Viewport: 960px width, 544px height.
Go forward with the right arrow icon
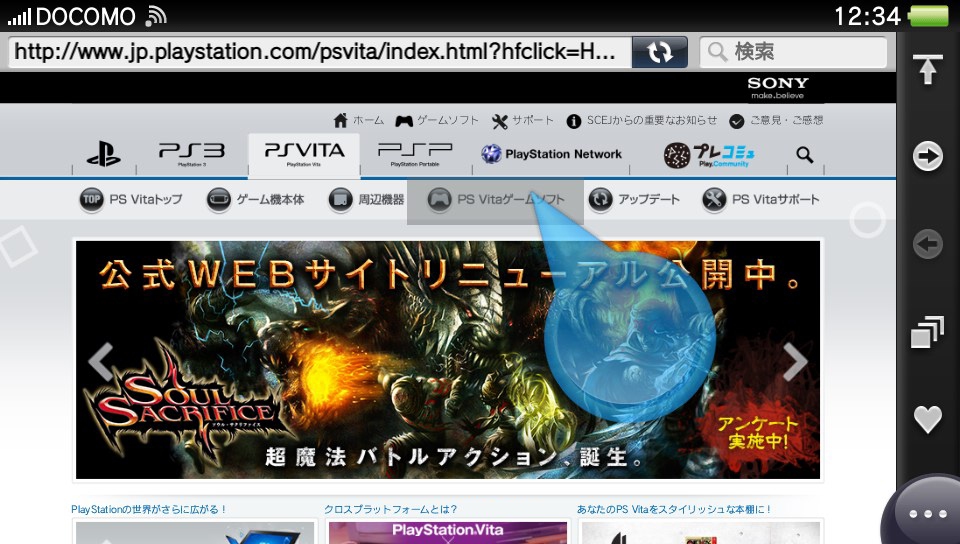click(x=928, y=156)
